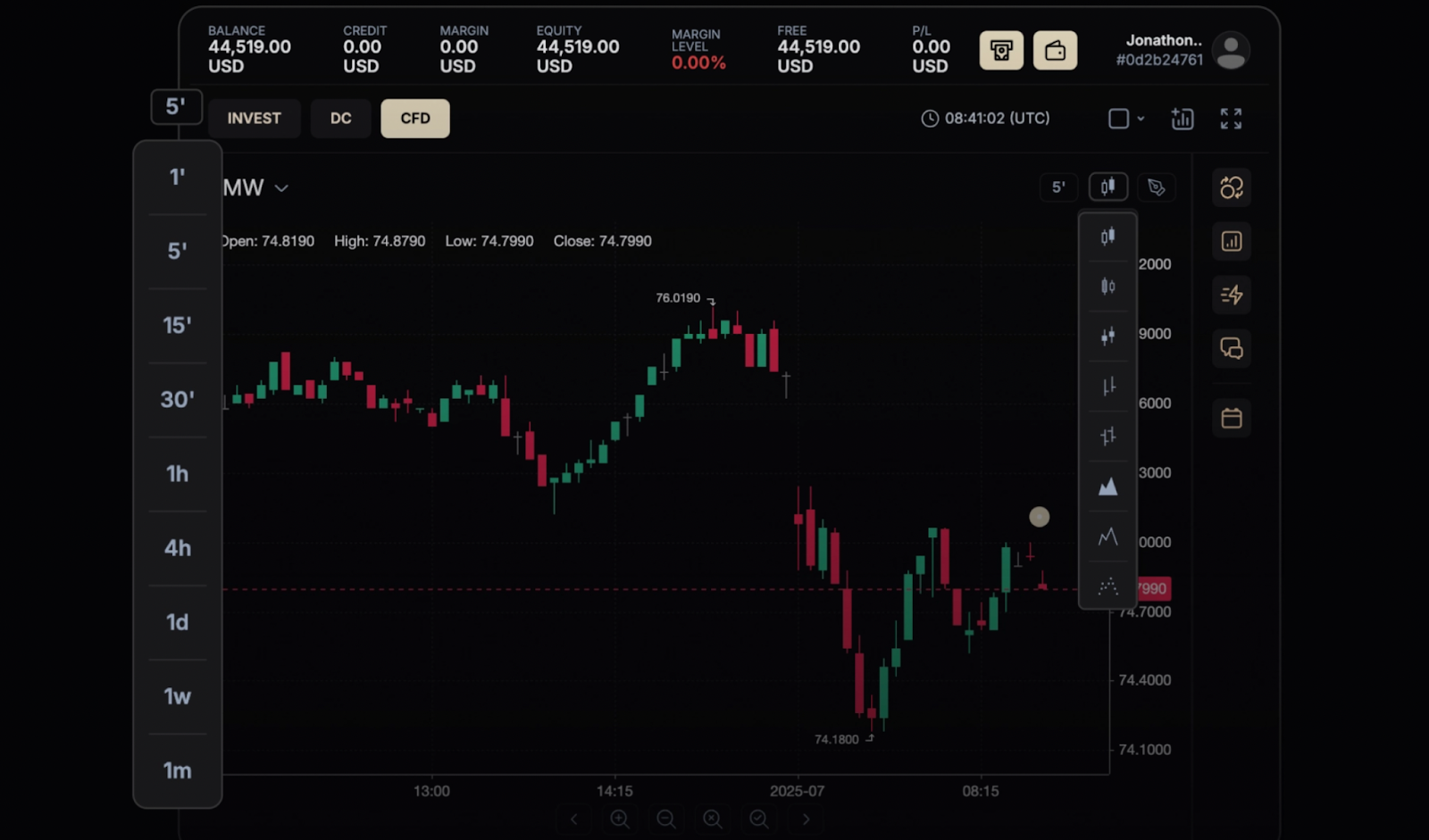Screen dimensions: 1429x840
Task: Switch to the INVEST tab
Action: click(x=254, y=119)
